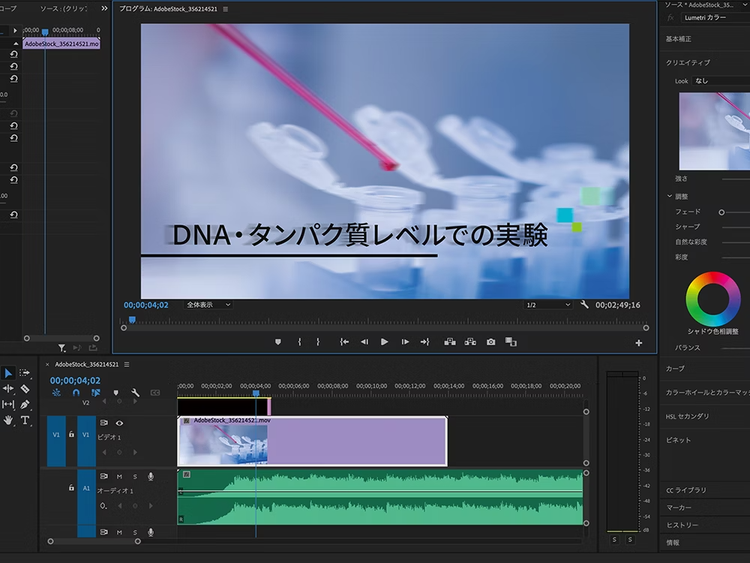Expand the カーブ section
750x563 pixels.
click(x=675, y=369)
